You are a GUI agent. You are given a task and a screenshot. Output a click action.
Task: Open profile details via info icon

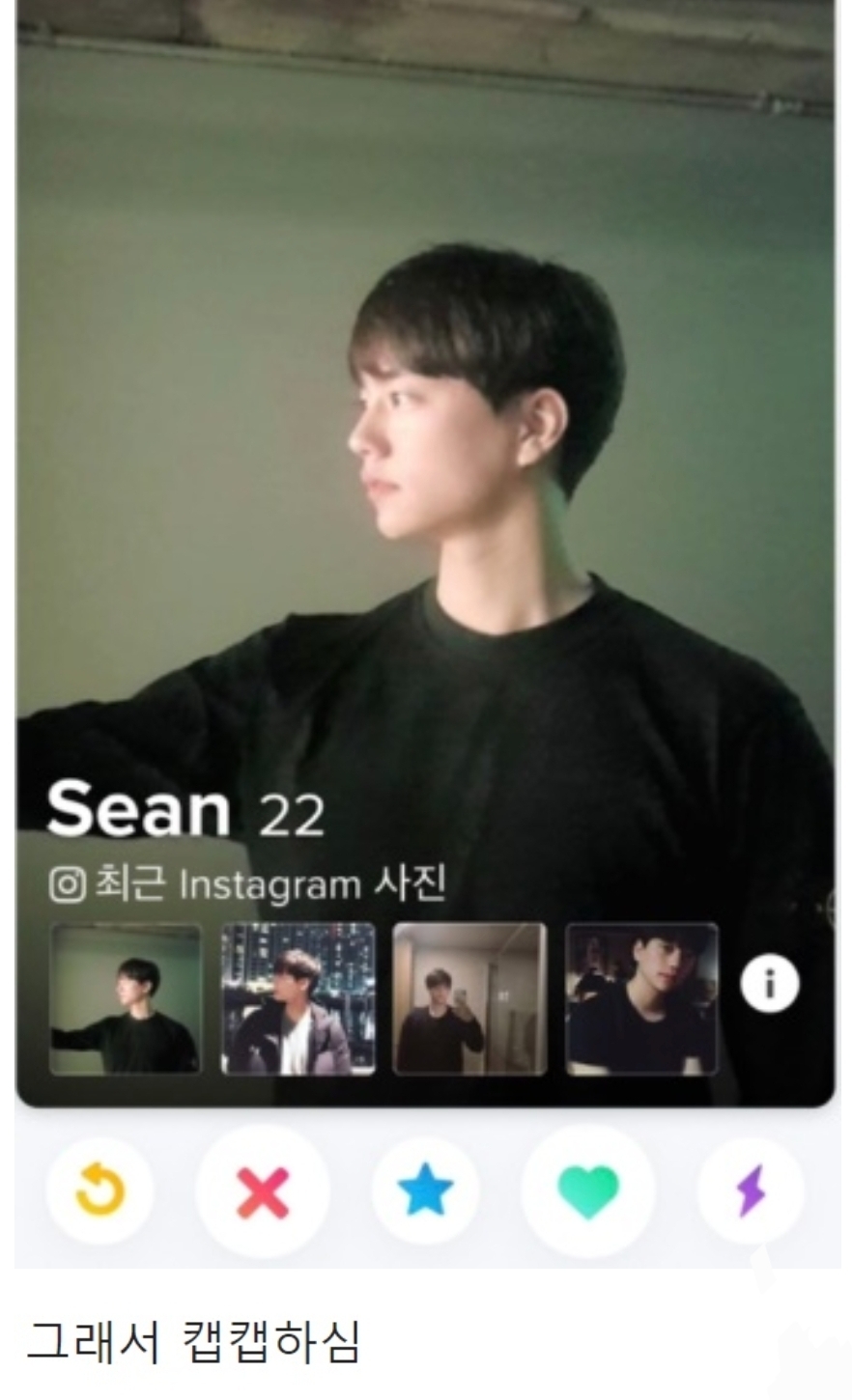[x=770, y=984]
